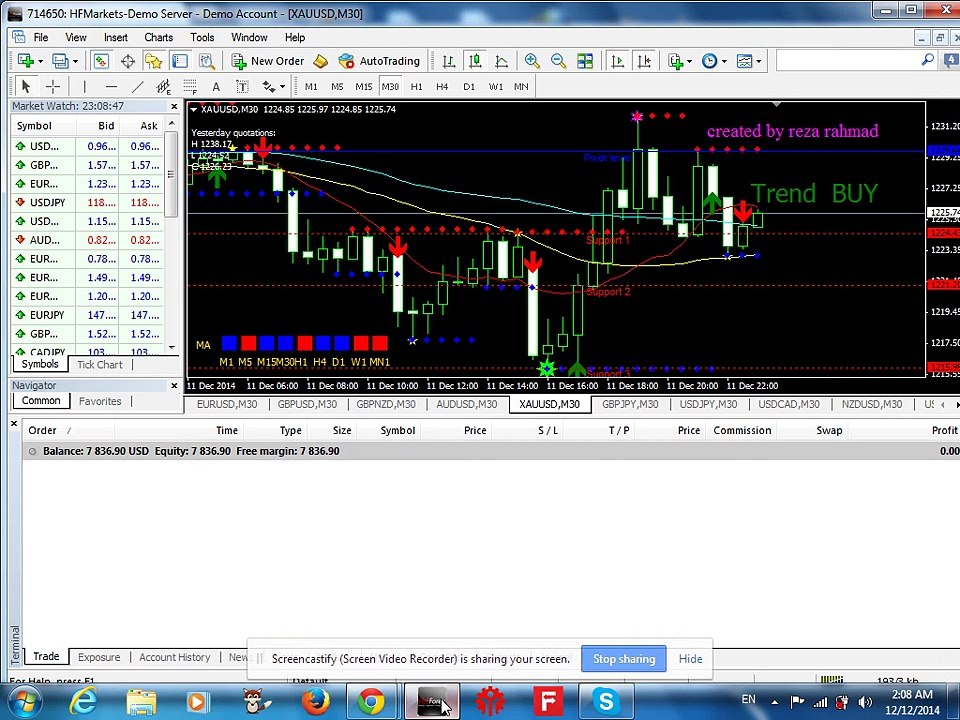
Task: Set timeframe to D1
Action: coord(469,86)
